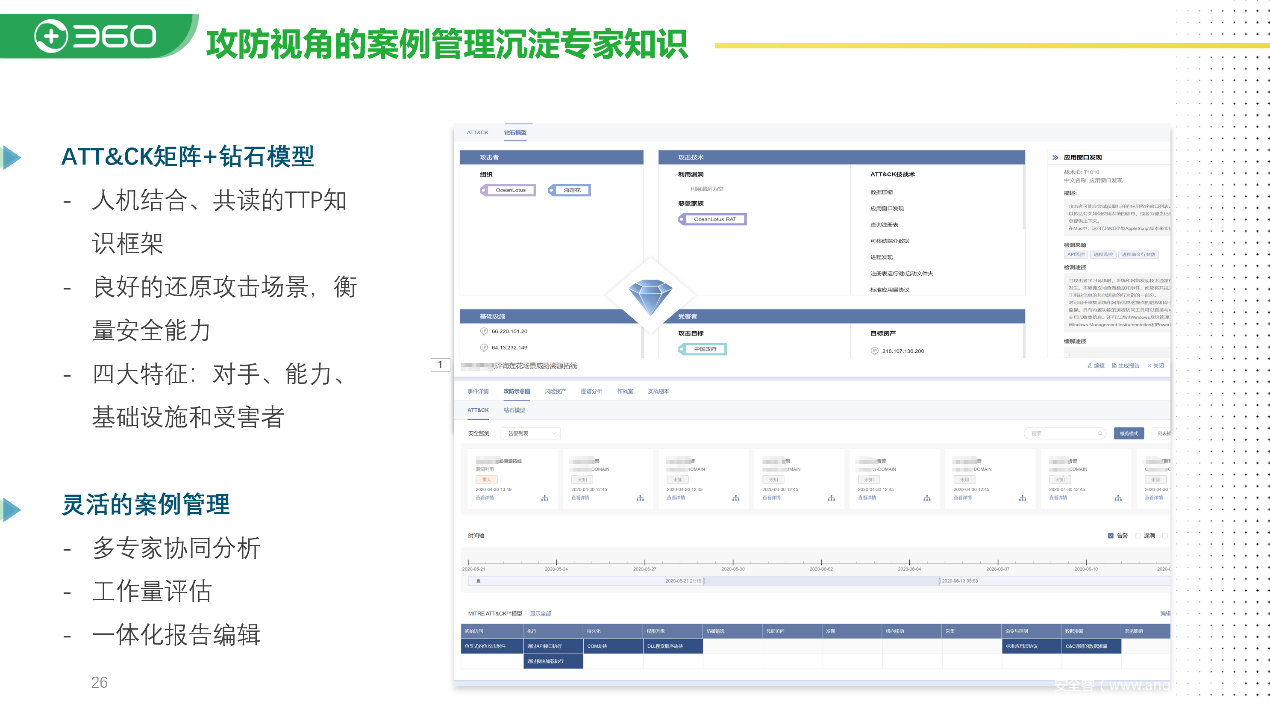Image resolution: width=1270 pixels, height=704 pixels.
Task: Toggle the 告警 checkbox on the timeline
Action: [1111, 535]
